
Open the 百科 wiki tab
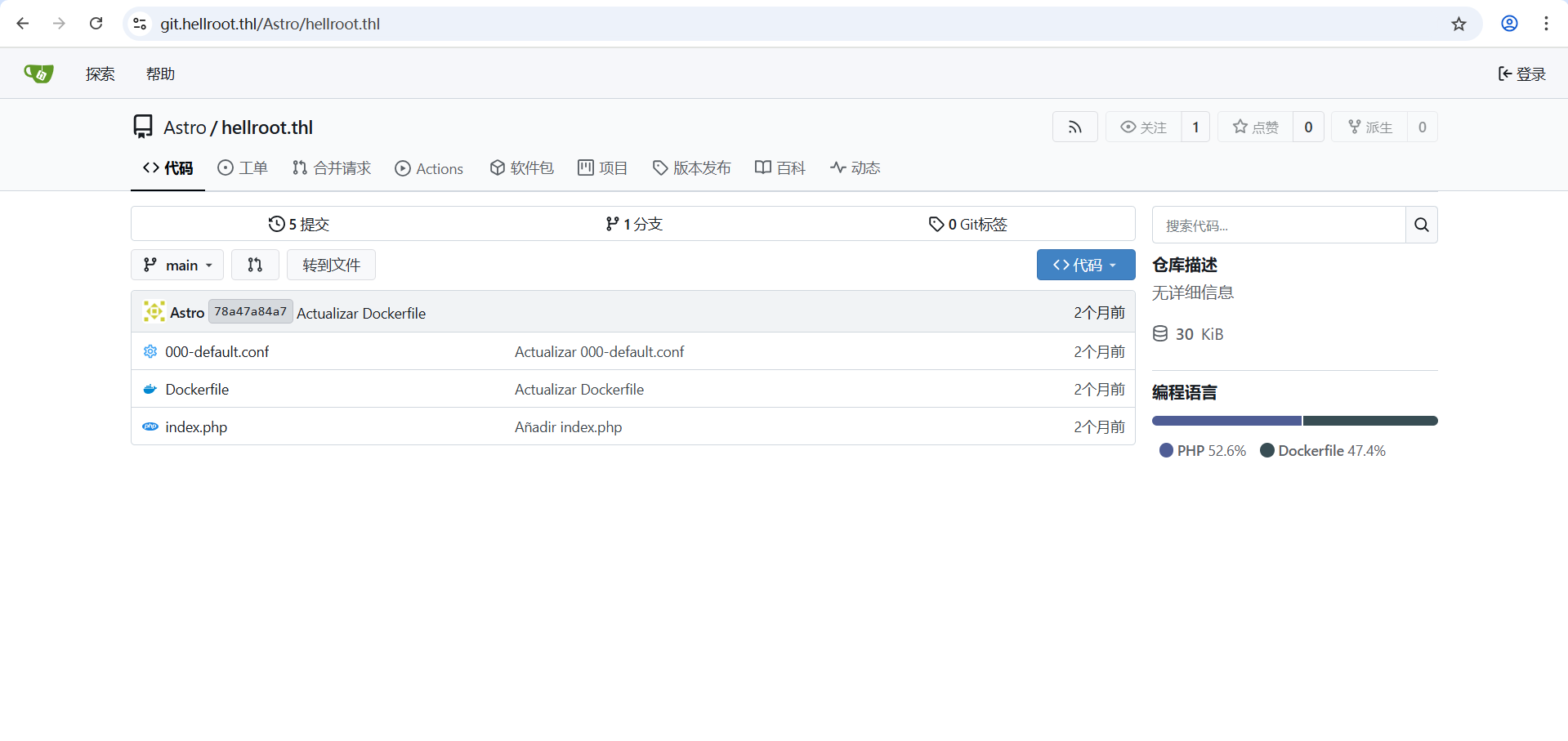[780, 168]
